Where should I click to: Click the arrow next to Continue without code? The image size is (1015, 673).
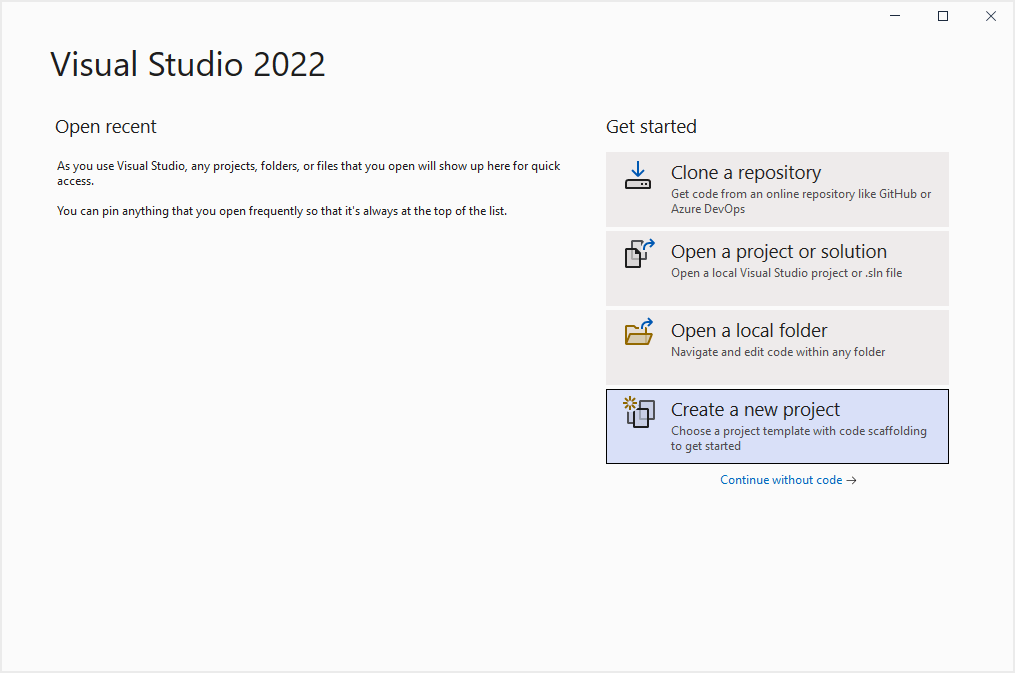pos(851,480)
